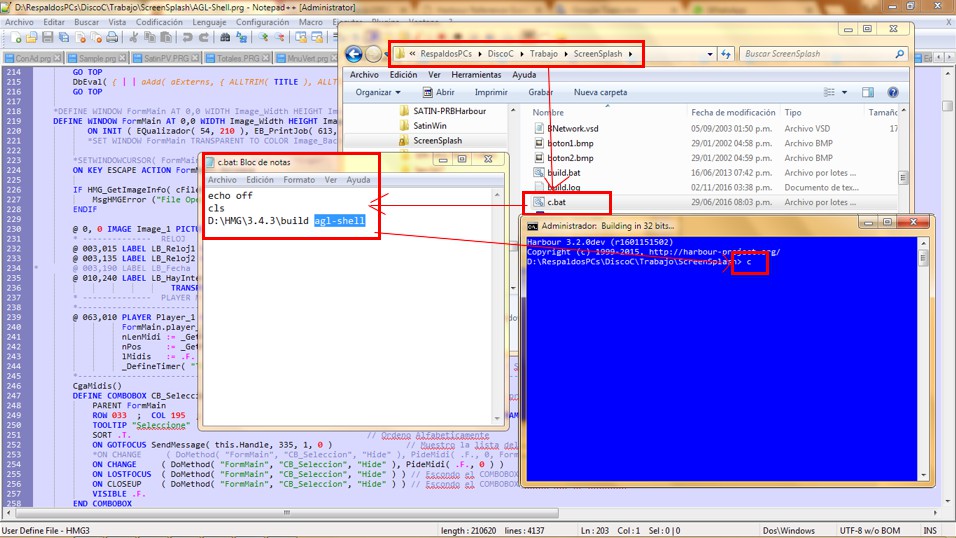Click the Forward arrow in Explorer window
Image resolution: width=956 pixels, height=538 pixels.
373,54
